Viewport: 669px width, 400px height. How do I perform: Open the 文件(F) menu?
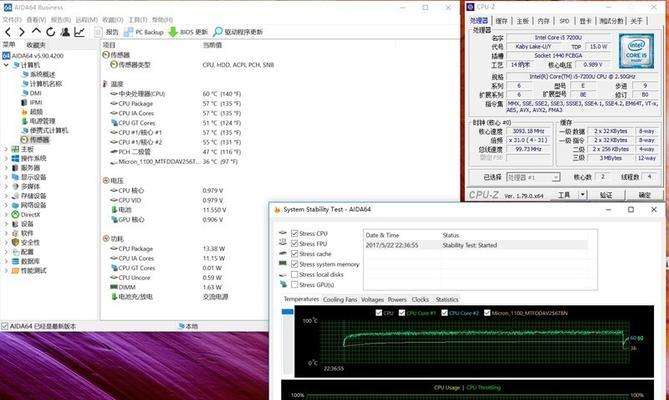click(12, 20)
